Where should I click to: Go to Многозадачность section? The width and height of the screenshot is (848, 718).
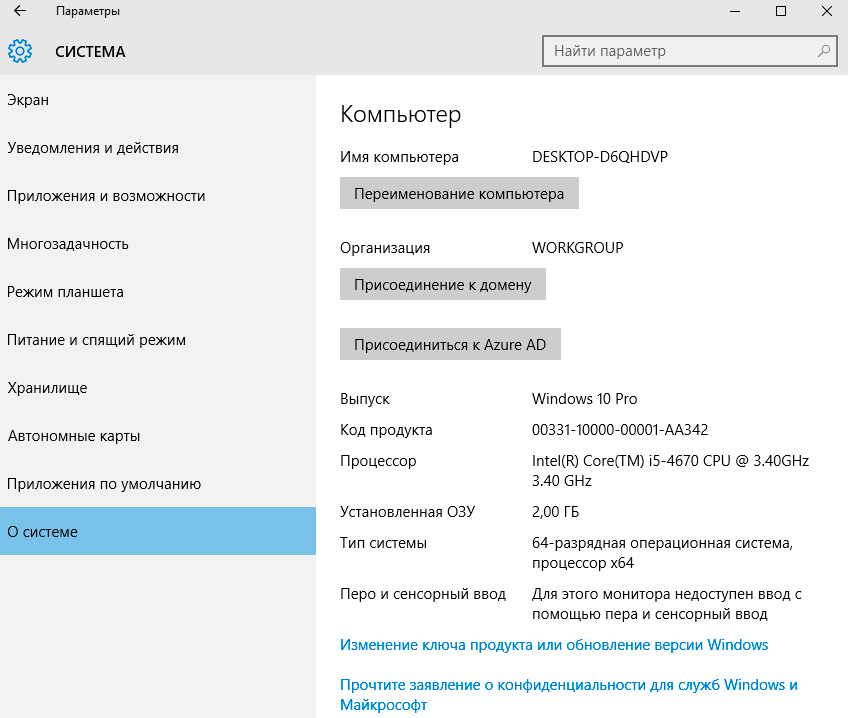[68, 244]
